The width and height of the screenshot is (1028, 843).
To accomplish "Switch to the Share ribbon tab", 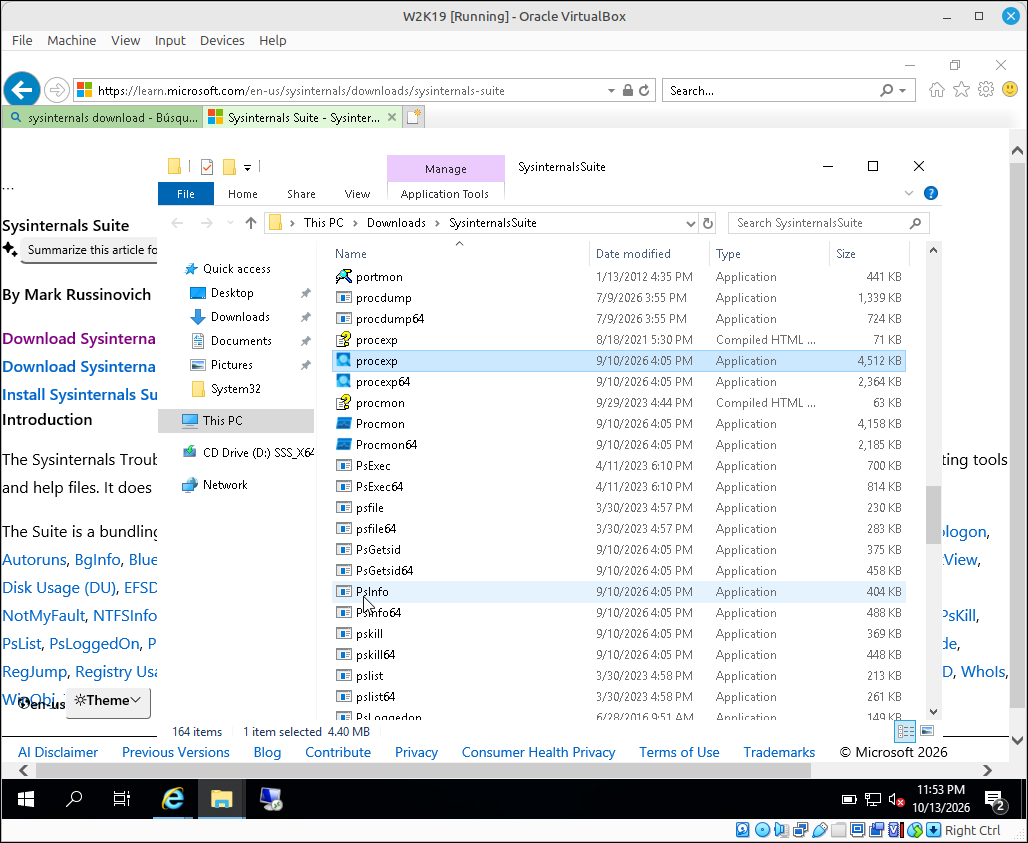I will point(301,194).
